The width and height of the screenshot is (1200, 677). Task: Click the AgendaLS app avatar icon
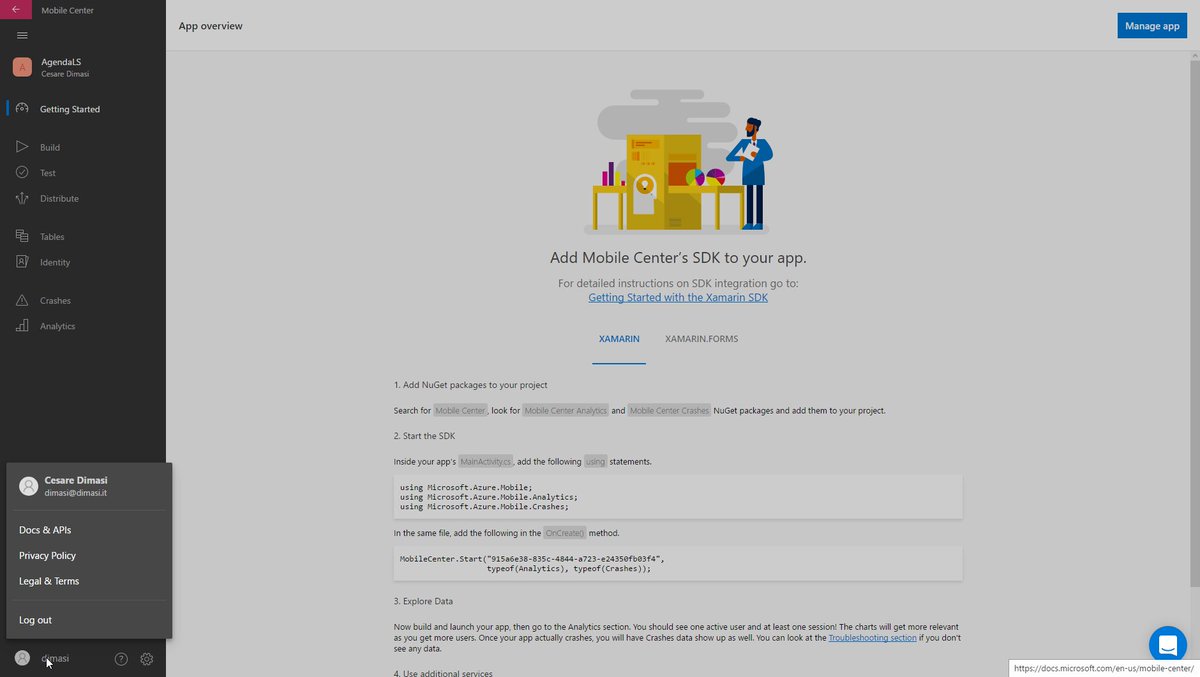tap(22, 67)
